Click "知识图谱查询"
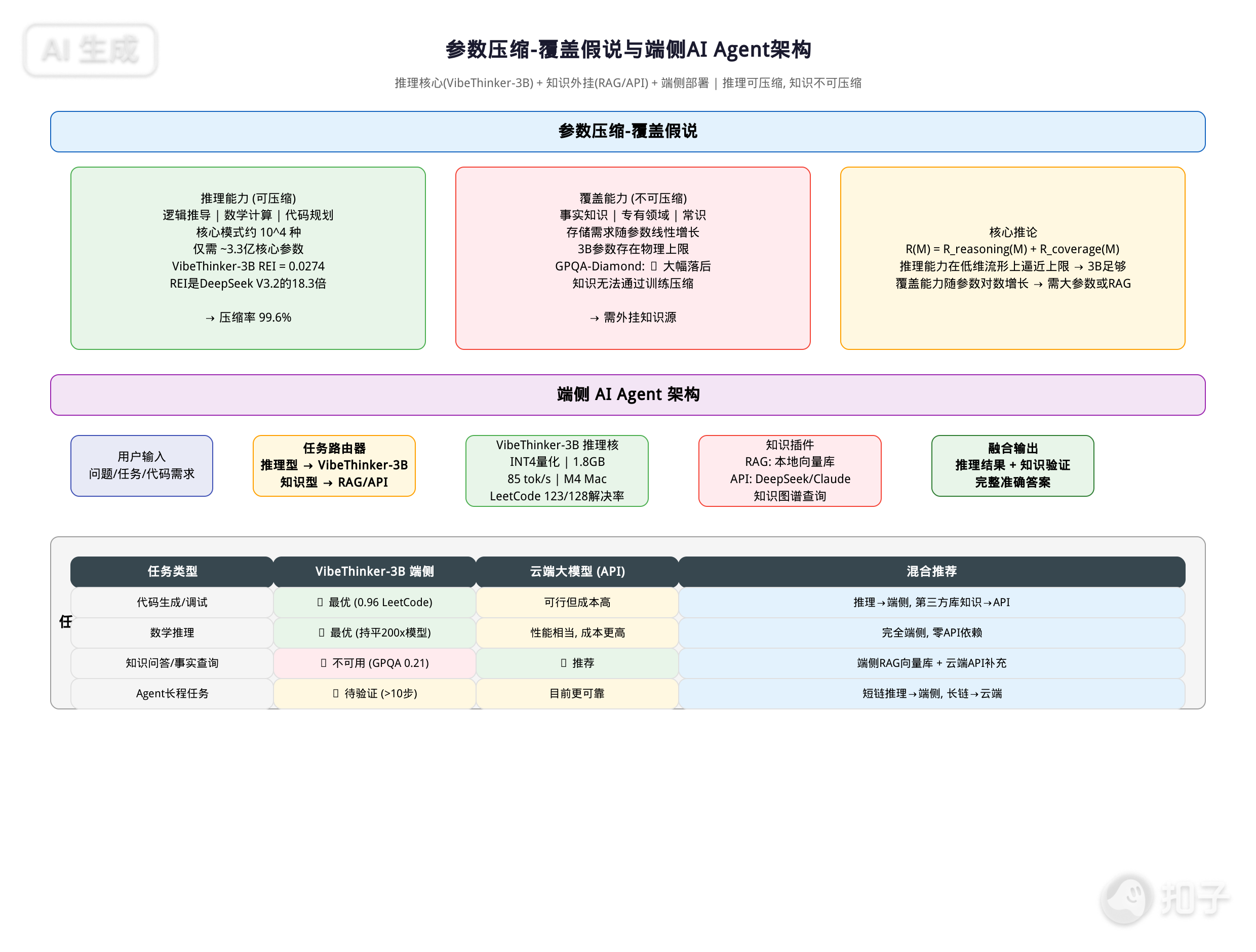1256x952 pixels. [790, 496]
